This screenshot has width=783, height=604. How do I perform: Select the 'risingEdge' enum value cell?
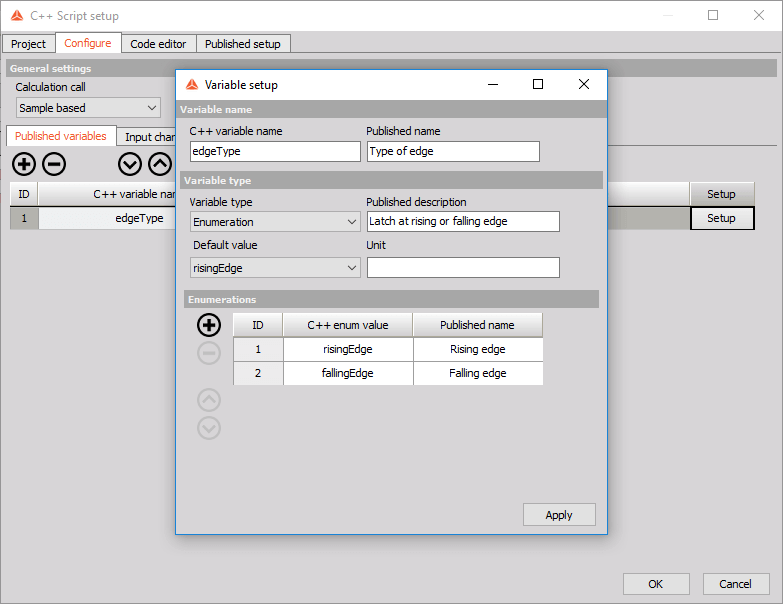coord(348,349)
